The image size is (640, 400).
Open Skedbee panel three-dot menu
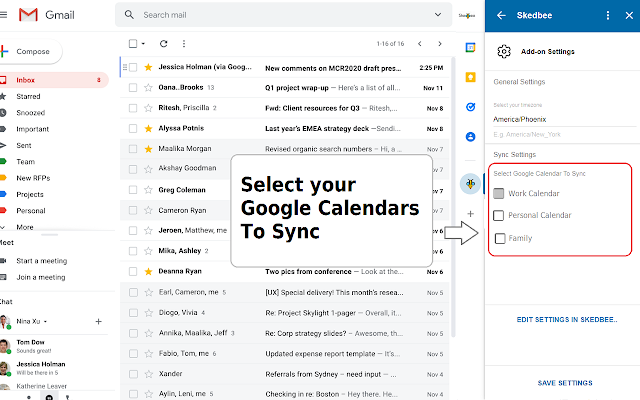coord(608,15)
